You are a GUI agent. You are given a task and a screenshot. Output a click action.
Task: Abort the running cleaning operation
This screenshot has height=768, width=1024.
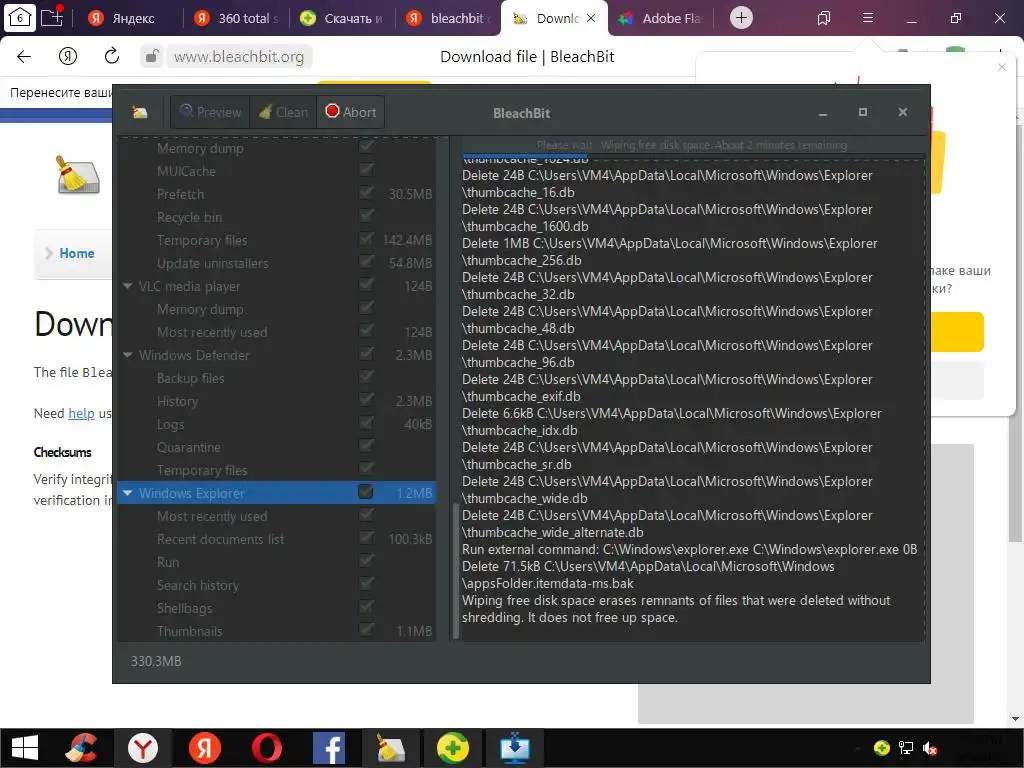tap(351, 112)
